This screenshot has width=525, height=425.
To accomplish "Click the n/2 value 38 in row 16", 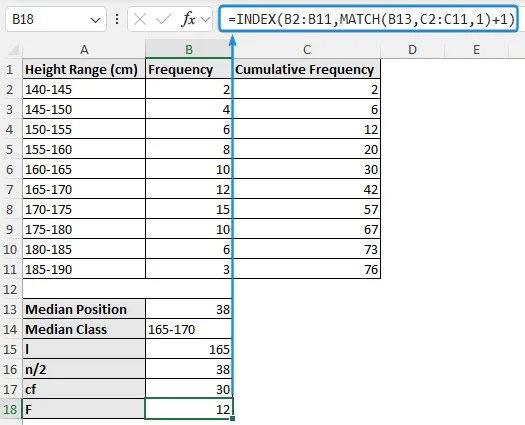I will 189,369.
